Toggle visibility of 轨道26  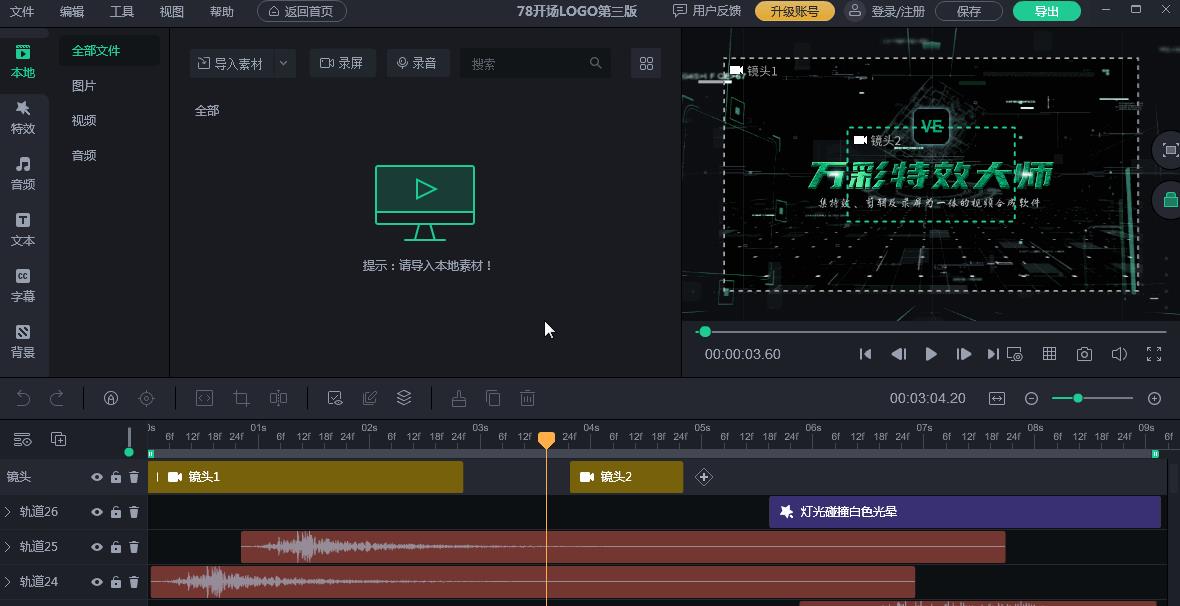(x=96, y=512)
